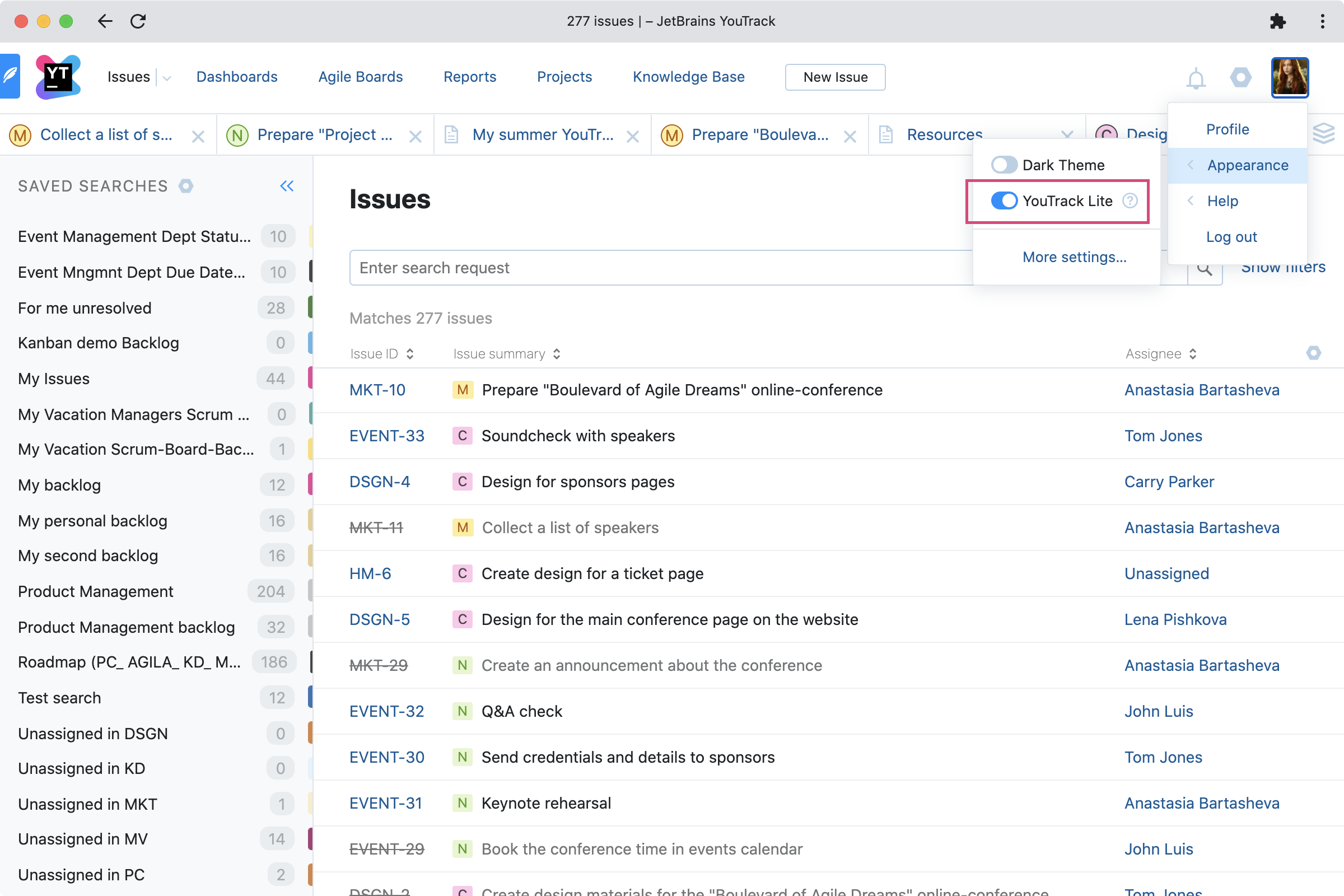Sort by Issue summary column arrows

click(x=557, y=354)
